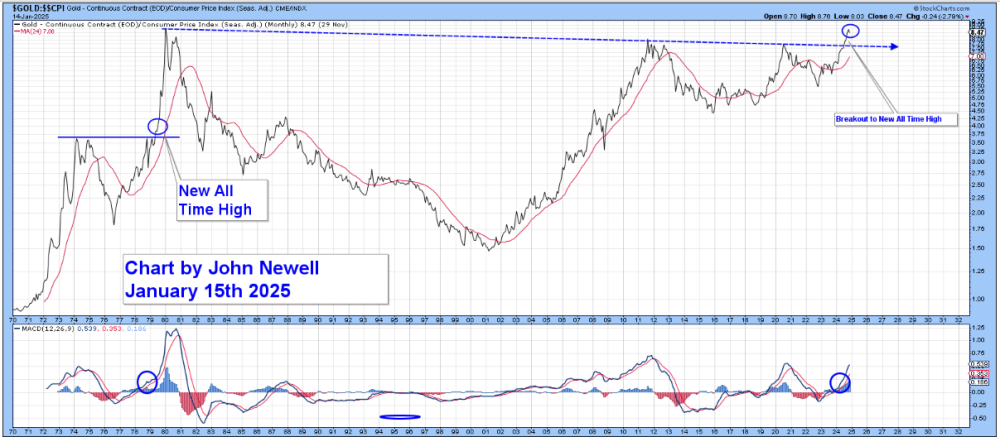Click the flat blue oval below MACD
The image size is (1000, 437).
coord(399,416)
